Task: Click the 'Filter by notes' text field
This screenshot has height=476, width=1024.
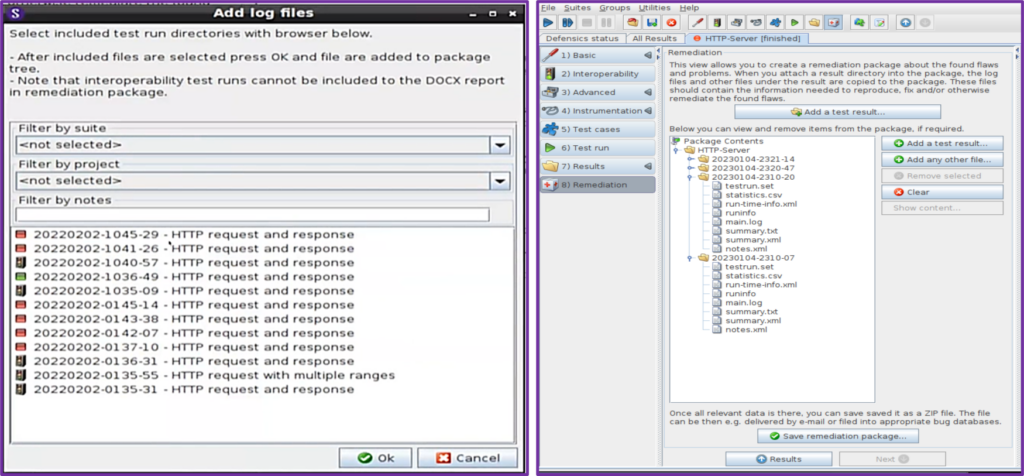Action: (x=252, y=214)
